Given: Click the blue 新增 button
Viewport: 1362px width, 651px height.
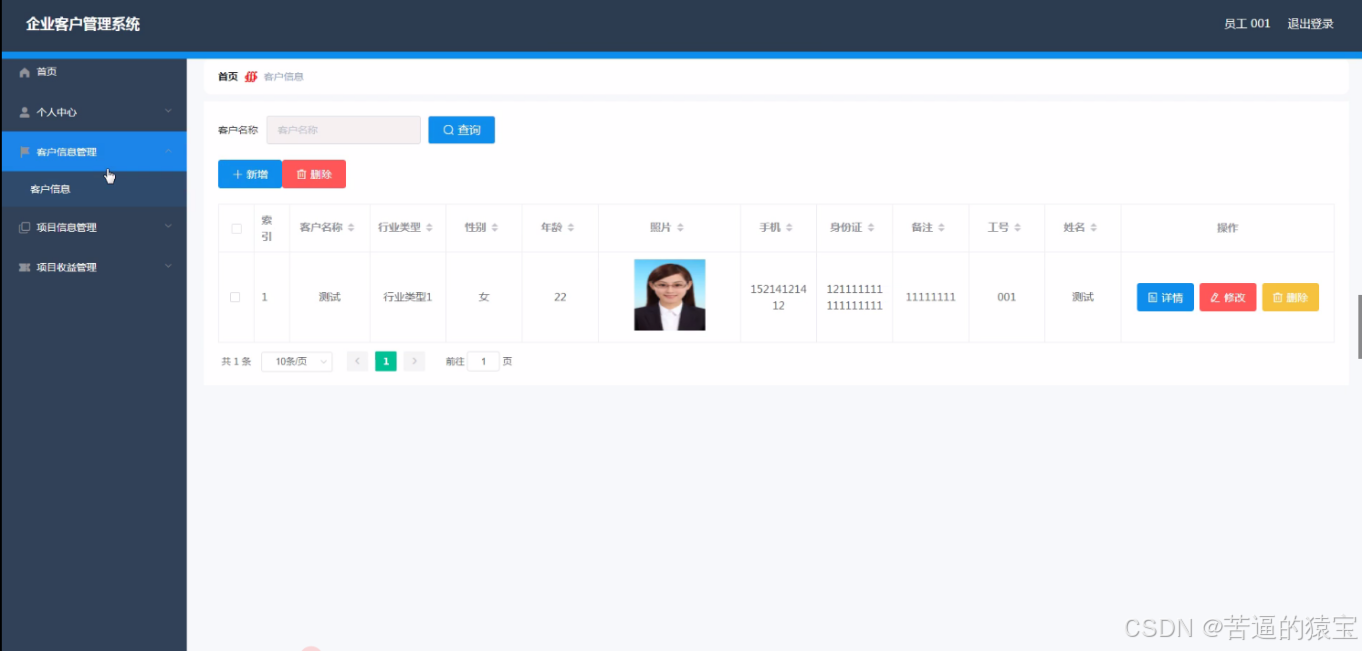Looking at the screenshot, I should click(x=250, y=174).
